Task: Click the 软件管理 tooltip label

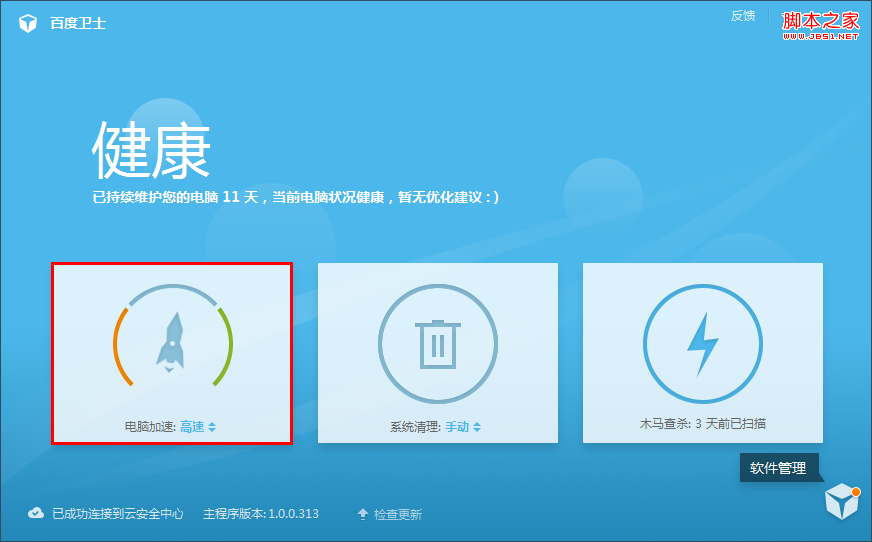Action: pyautogui.click(x=779, y=468)
